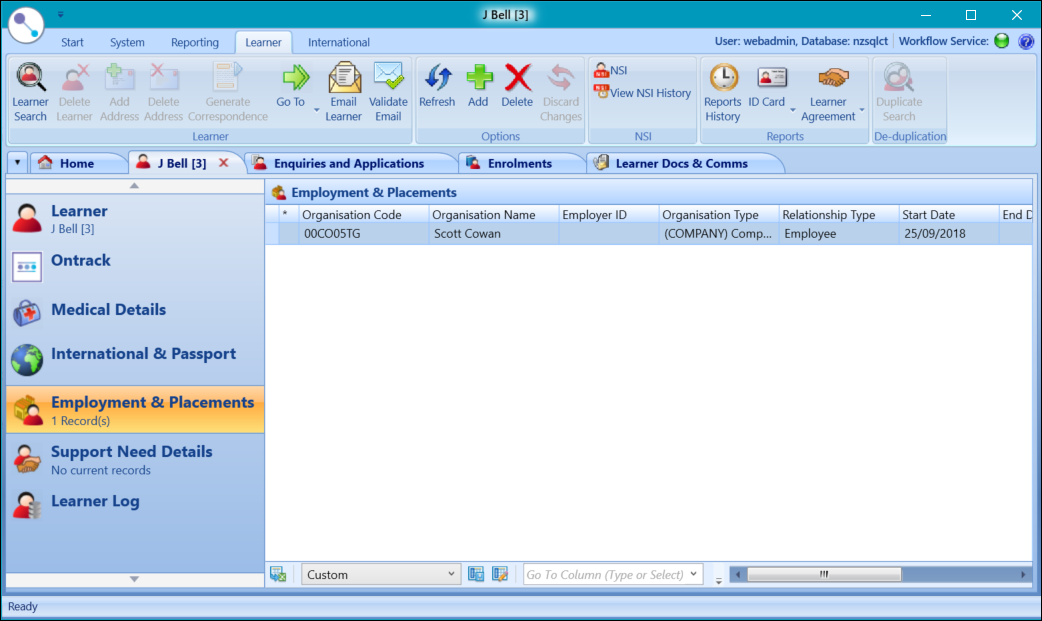
Task: Click the horizontal grid scrollbar
Action: coord(823,573)
